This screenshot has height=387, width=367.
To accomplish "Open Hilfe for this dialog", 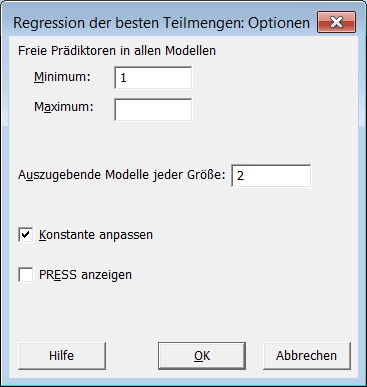I will point(62,356).
